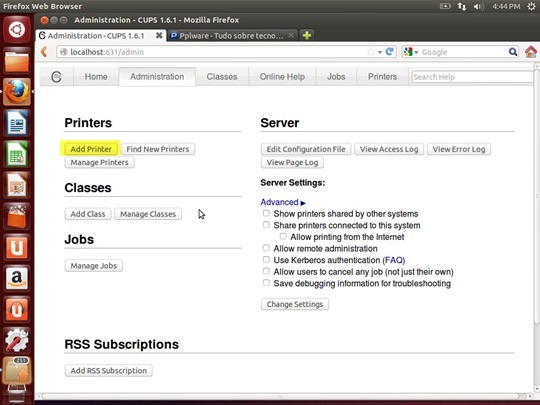Screen dimensions: 540x405
Task: Enable Show printers shared by other systems
Action: pos(266,213)
